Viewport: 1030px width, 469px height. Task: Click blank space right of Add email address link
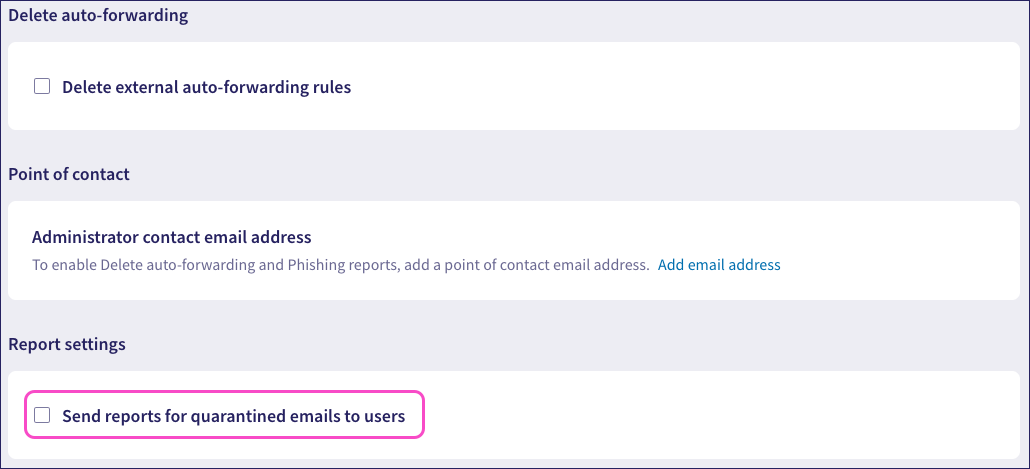click(x=900, y=265)
